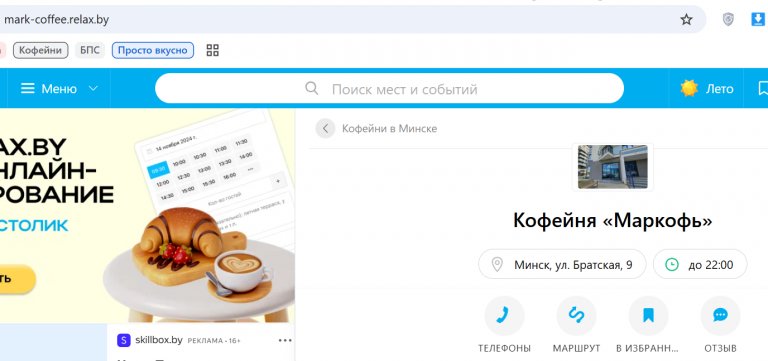Open the Просто вкусно bookmark
Screen dimensions: 768x361
pyautogui.click(x=153, y=50)
